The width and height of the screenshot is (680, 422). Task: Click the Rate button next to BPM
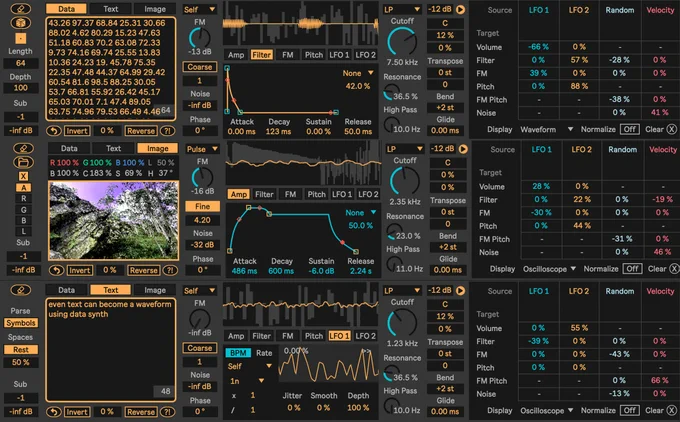pyautogui.click(x=264, y=353)
